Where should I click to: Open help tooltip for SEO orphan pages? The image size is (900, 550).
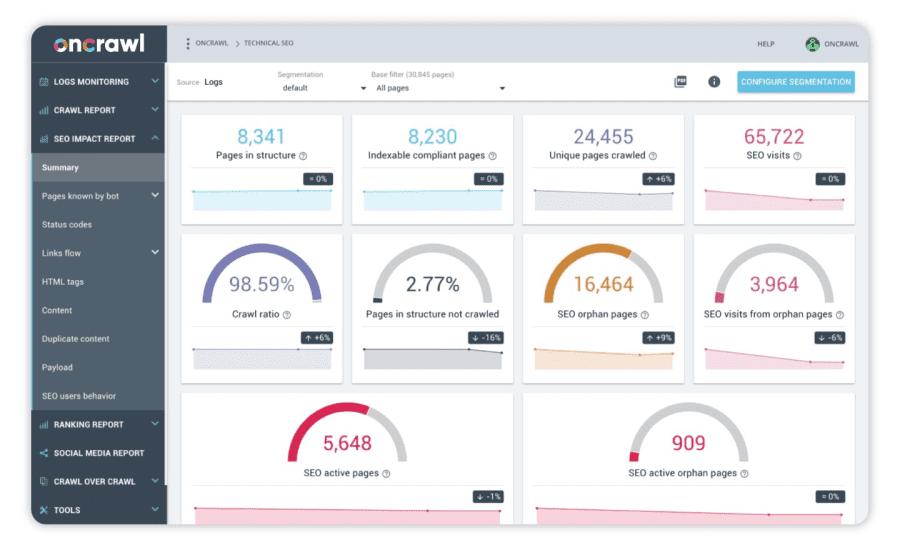645,315
